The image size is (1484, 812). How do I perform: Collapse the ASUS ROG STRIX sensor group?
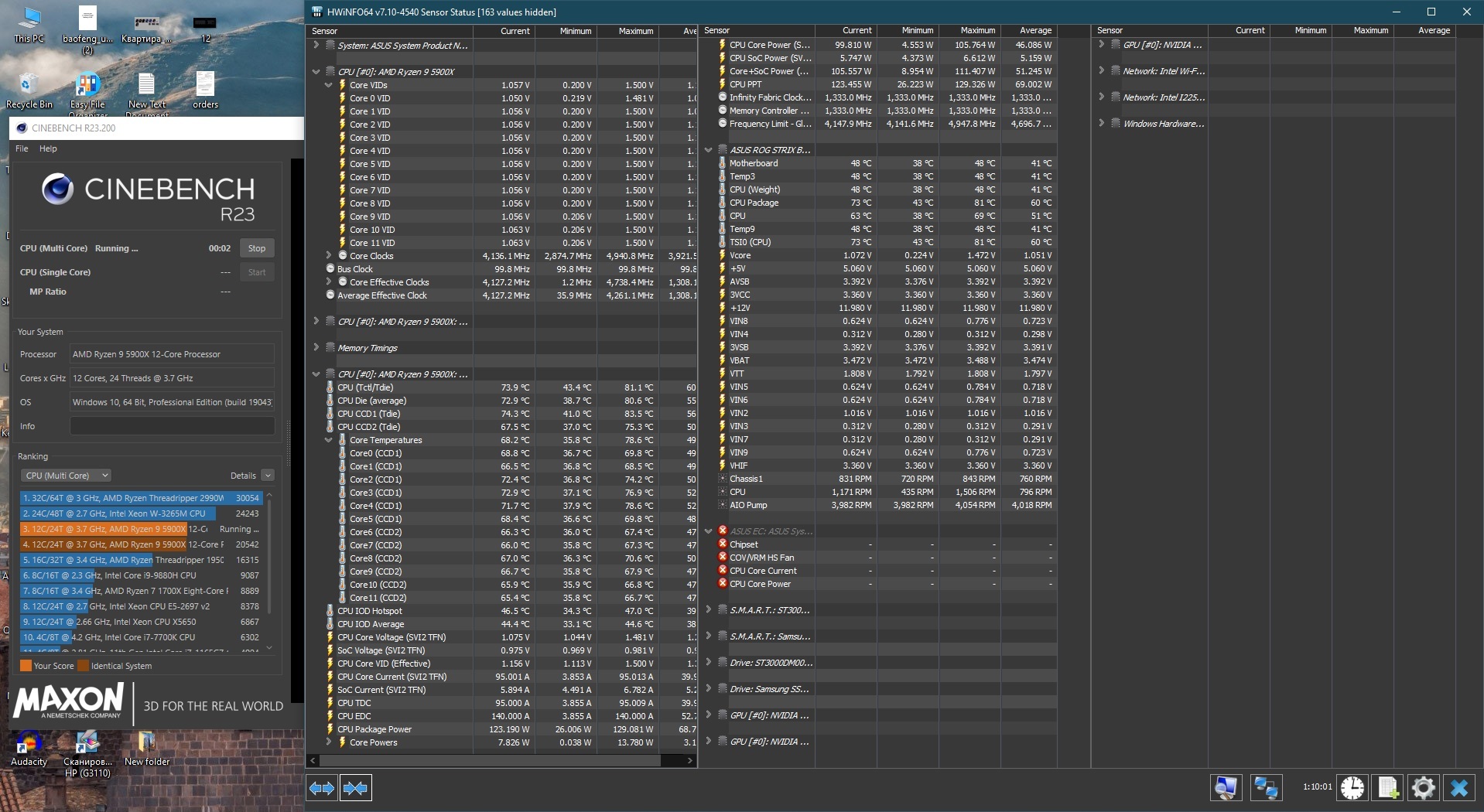[708, 150]
